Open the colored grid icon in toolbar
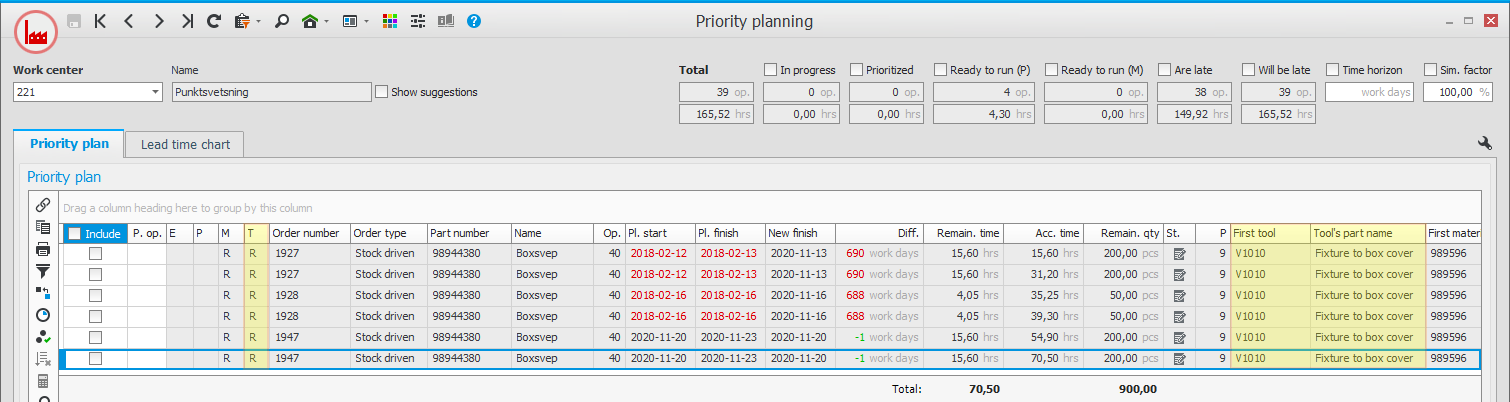 (x=391, y=21)
